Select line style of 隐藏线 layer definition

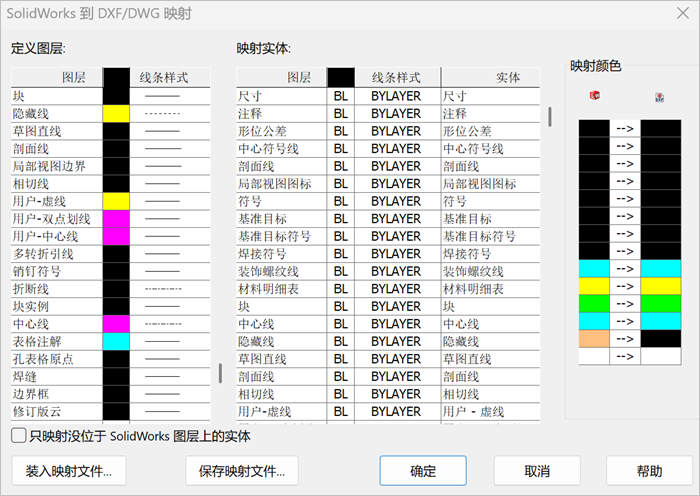click(170, 113)
